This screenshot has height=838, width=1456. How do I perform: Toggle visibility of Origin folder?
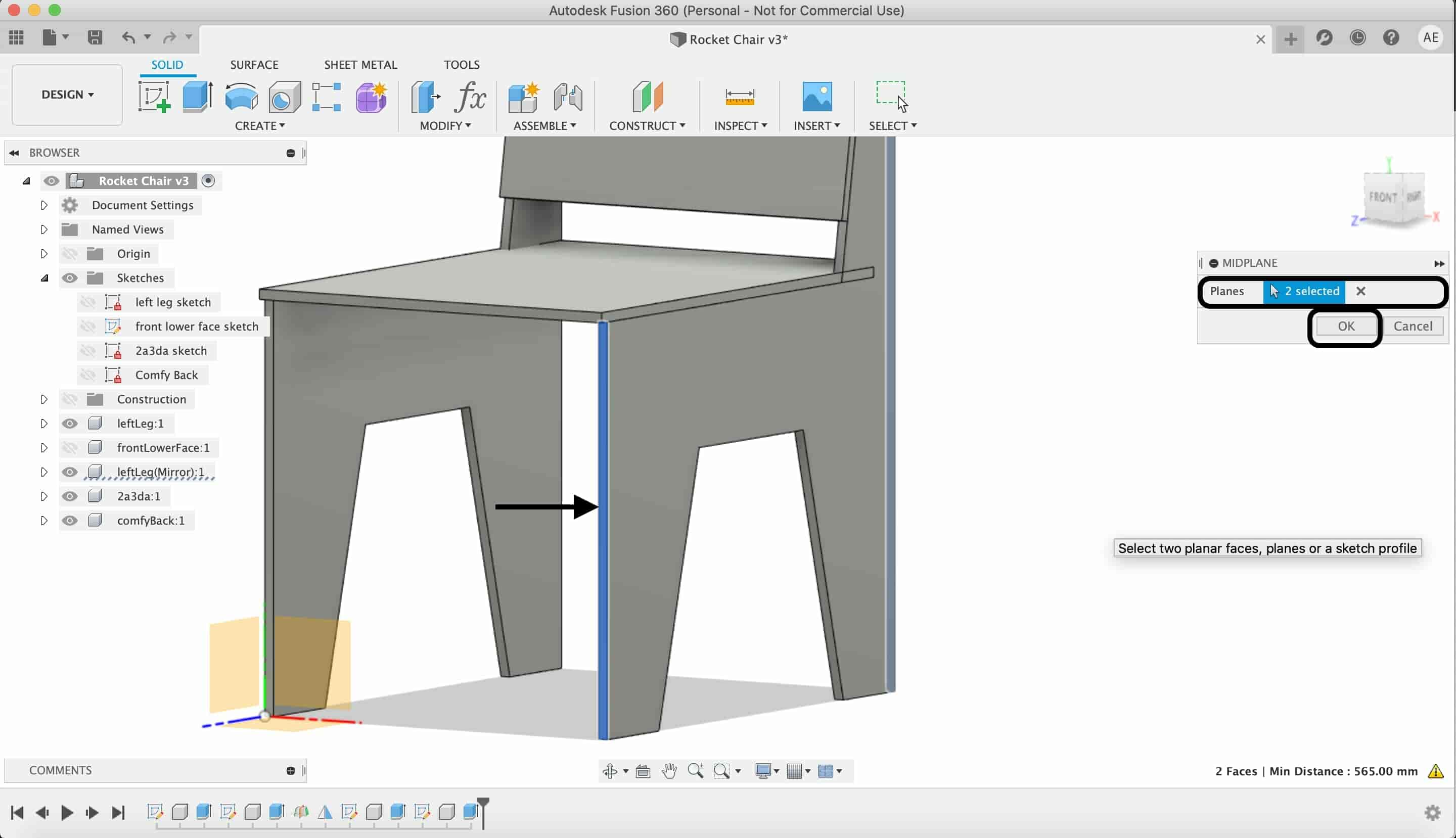click(70, 254)
